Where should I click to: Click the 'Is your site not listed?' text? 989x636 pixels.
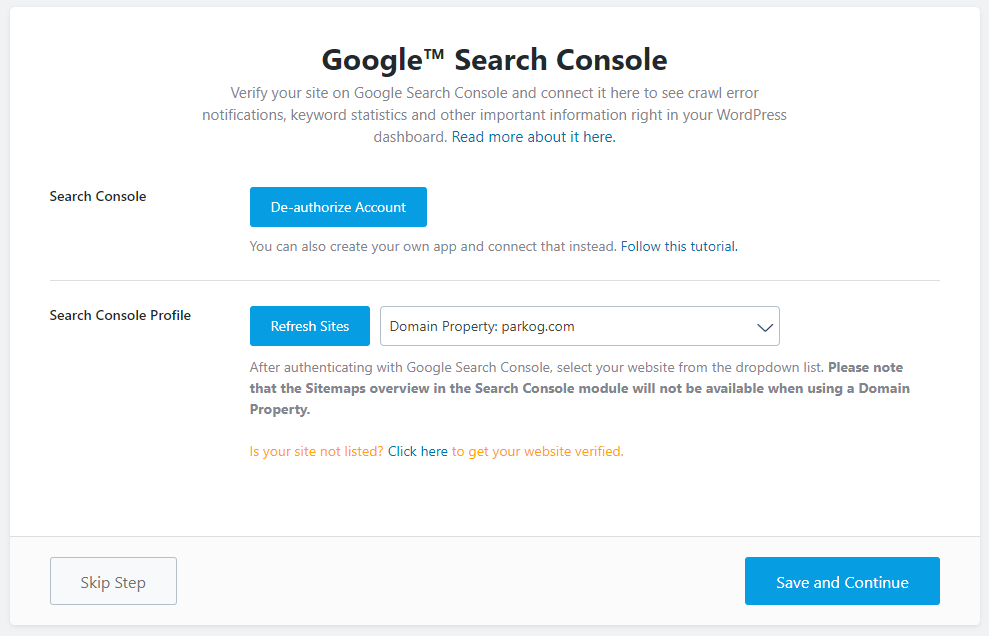[316, 451]
